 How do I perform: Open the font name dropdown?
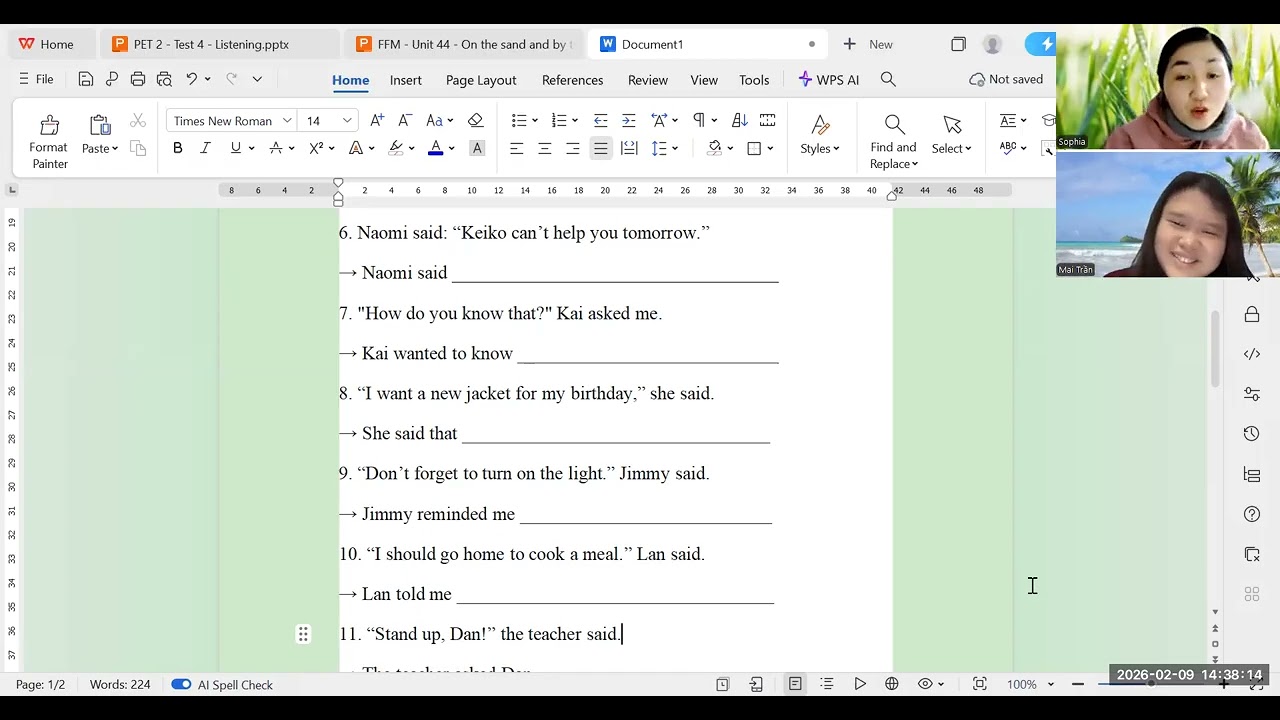coord(287,121)
